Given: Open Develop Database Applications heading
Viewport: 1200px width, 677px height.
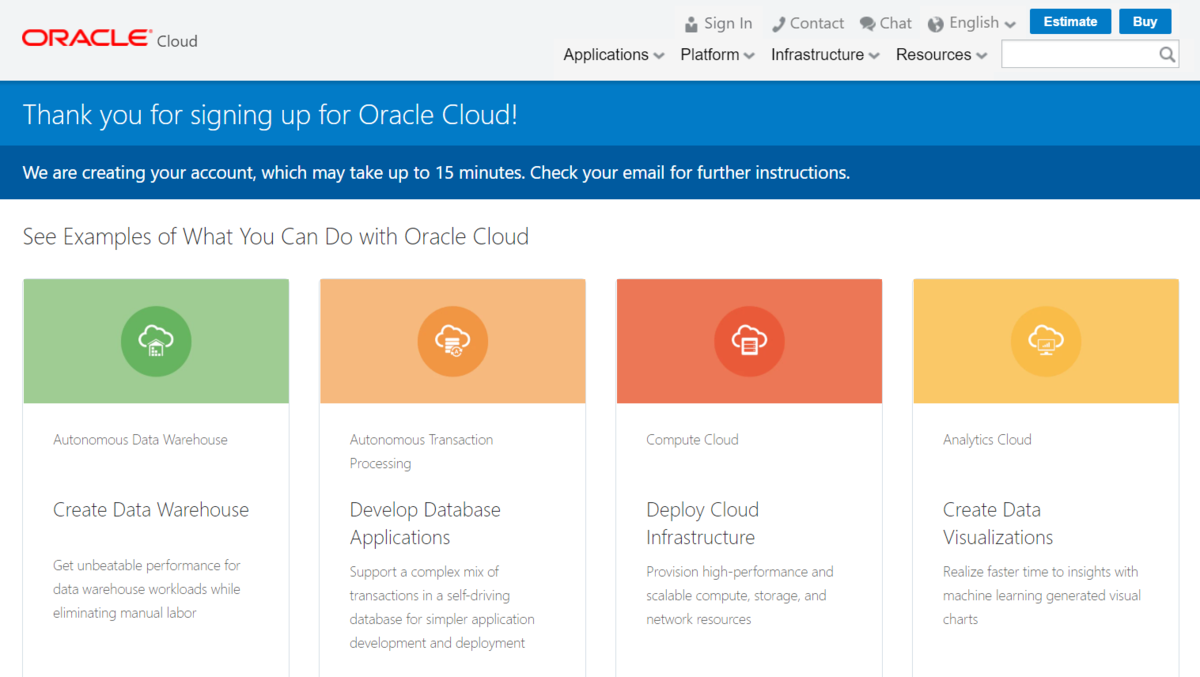Looking at the screenshot, I should tap(425, 523).
